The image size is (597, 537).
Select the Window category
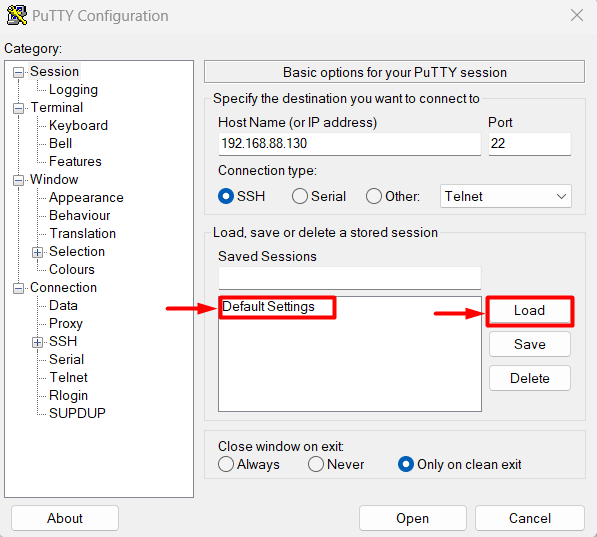click(54, 179)
